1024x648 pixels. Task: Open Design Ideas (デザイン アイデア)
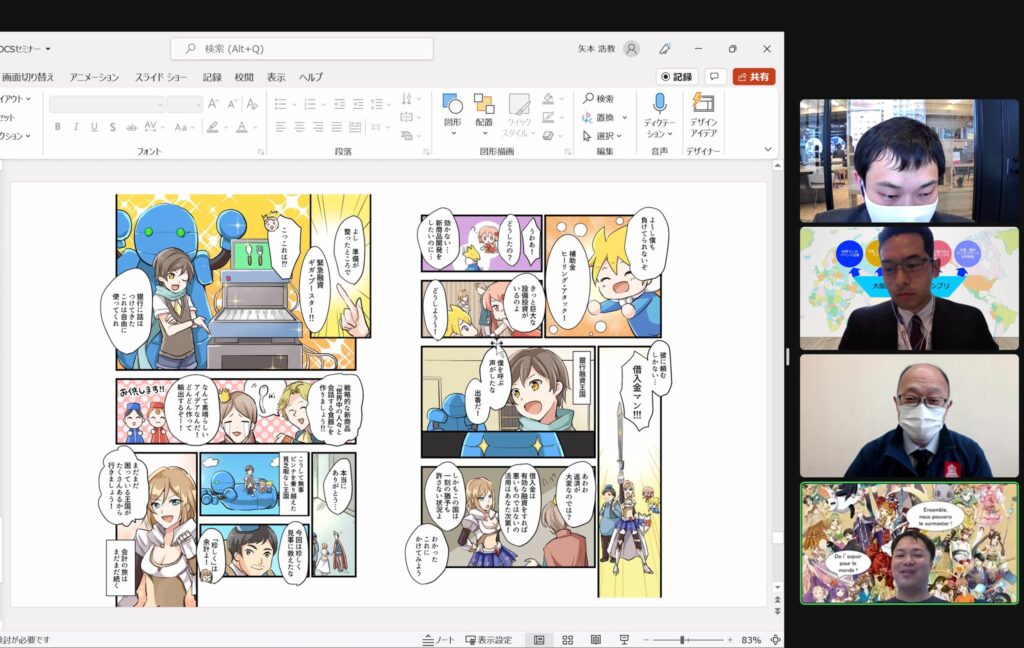[x=703, y=116]
